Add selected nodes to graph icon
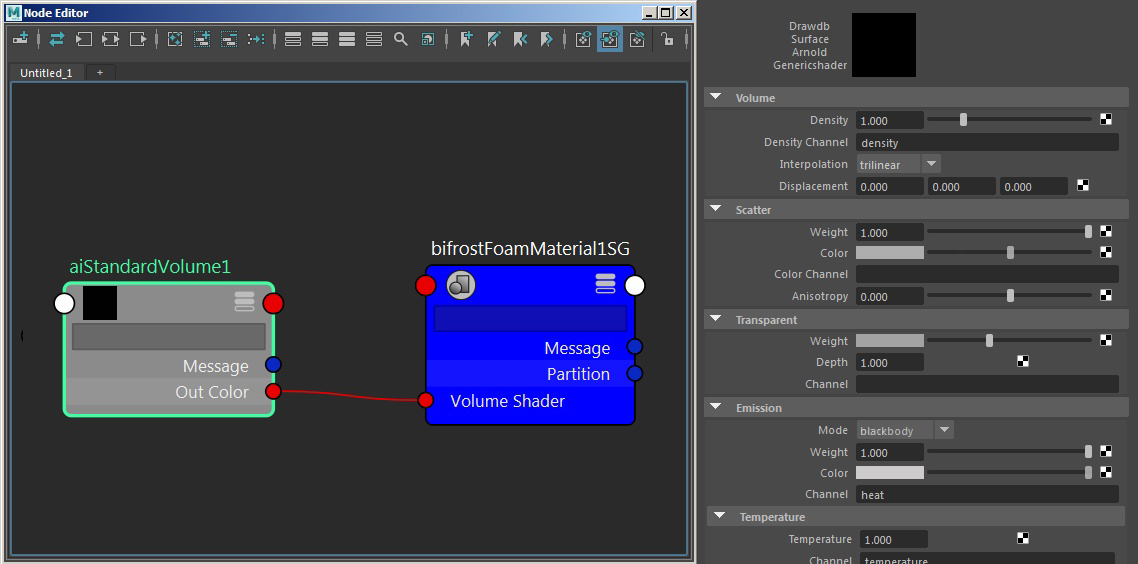This screenshot has width=1138, height=564. click(x=202, y=39)
